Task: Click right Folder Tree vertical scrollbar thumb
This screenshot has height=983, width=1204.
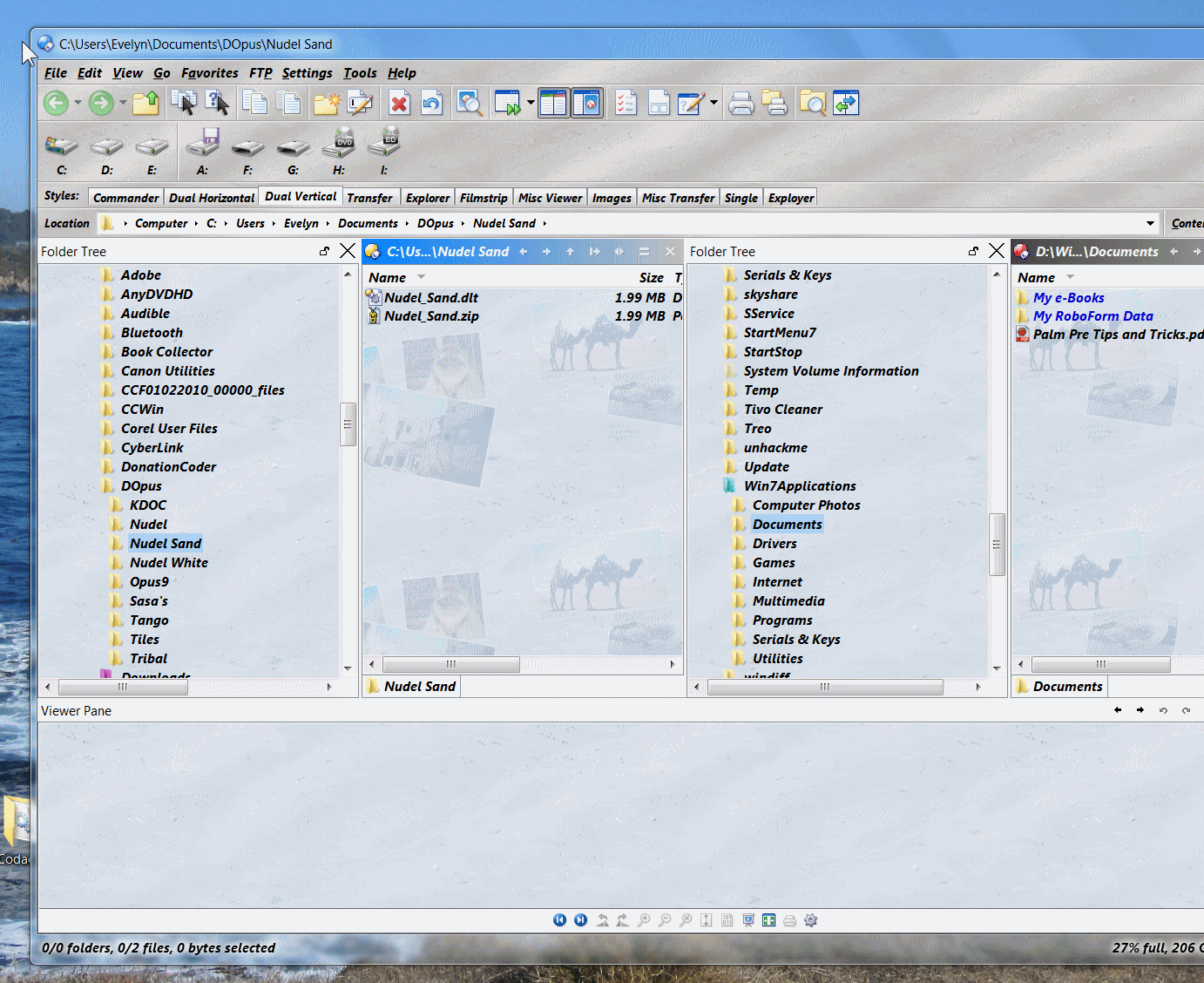Action: point(997,545)
